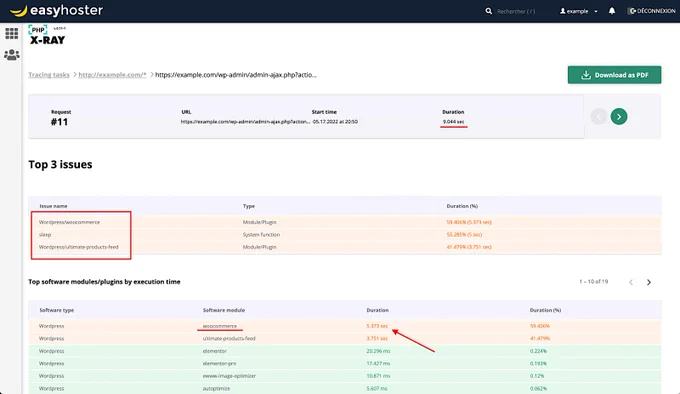
Task: Click elementor module cell
Action: pos(215,351)
